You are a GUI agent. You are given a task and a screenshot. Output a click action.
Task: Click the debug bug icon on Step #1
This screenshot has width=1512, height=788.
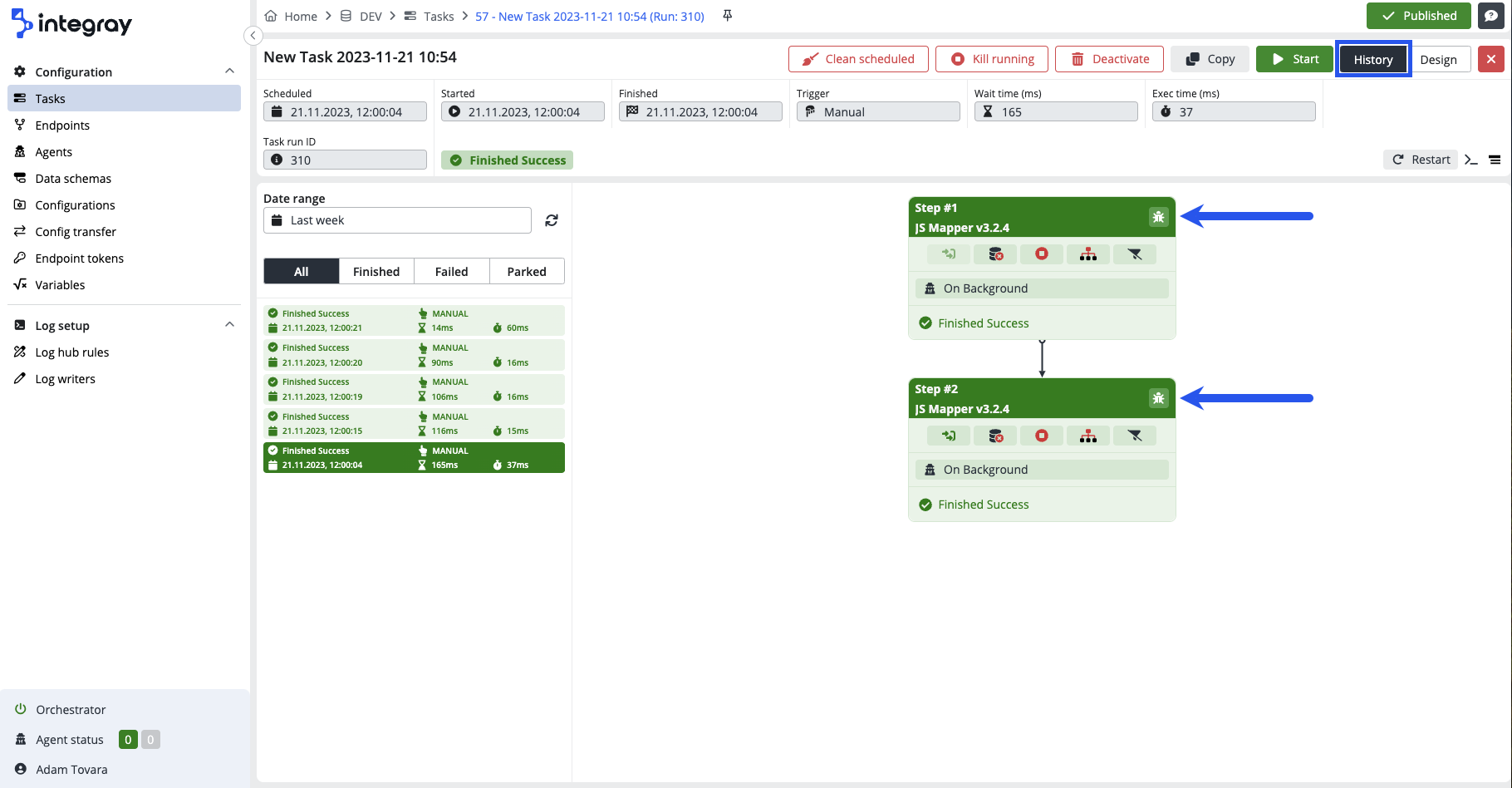tap(1158, 217)
